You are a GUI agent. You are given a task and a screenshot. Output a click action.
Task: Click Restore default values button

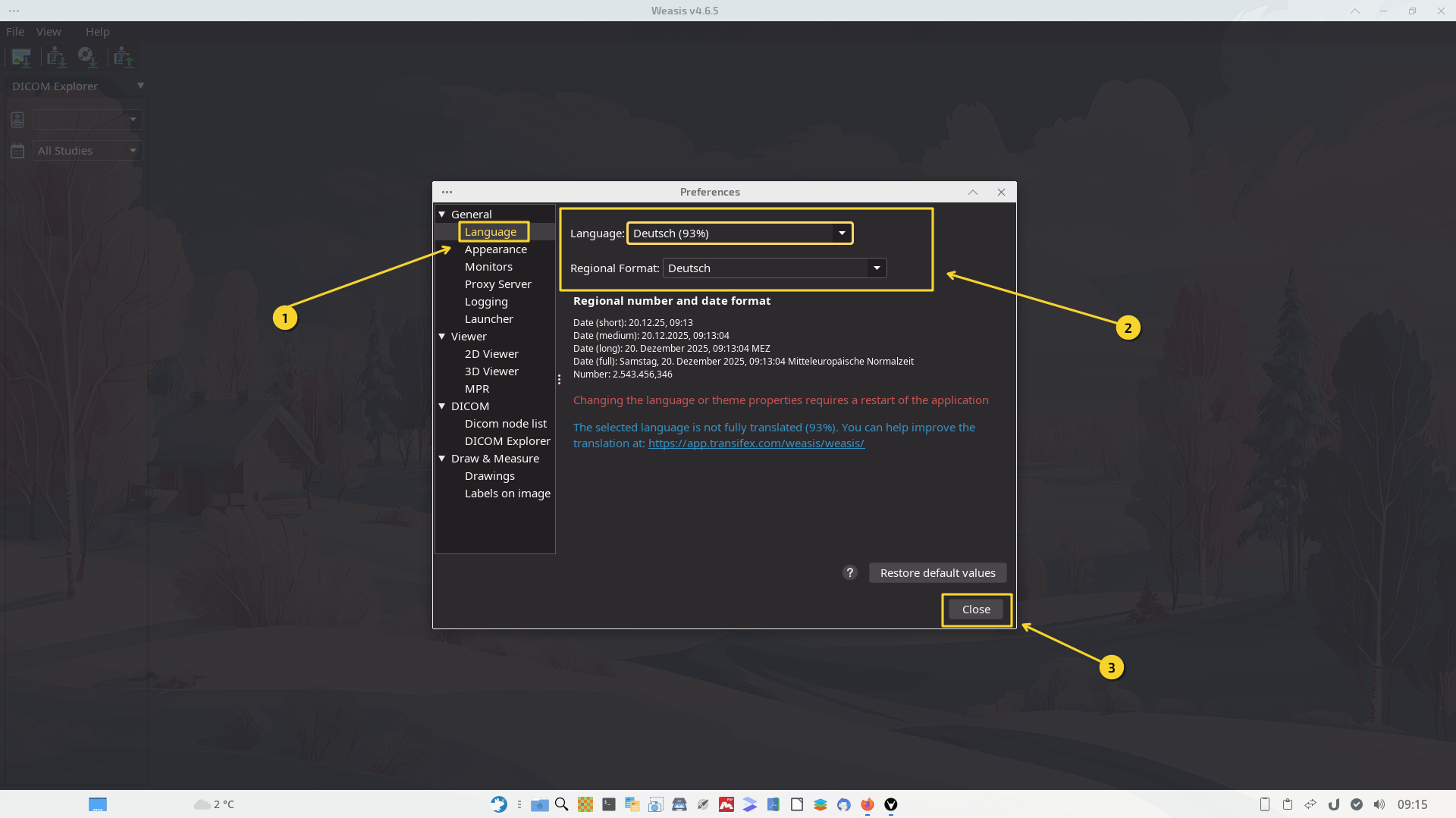pos(937,573)
